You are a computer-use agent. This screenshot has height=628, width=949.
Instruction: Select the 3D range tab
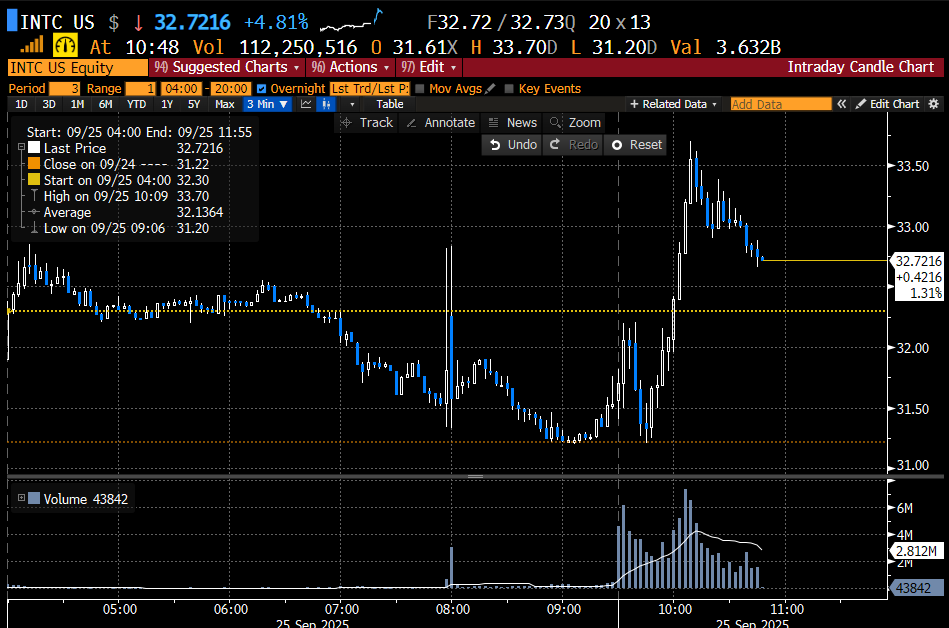coord(49,104)
